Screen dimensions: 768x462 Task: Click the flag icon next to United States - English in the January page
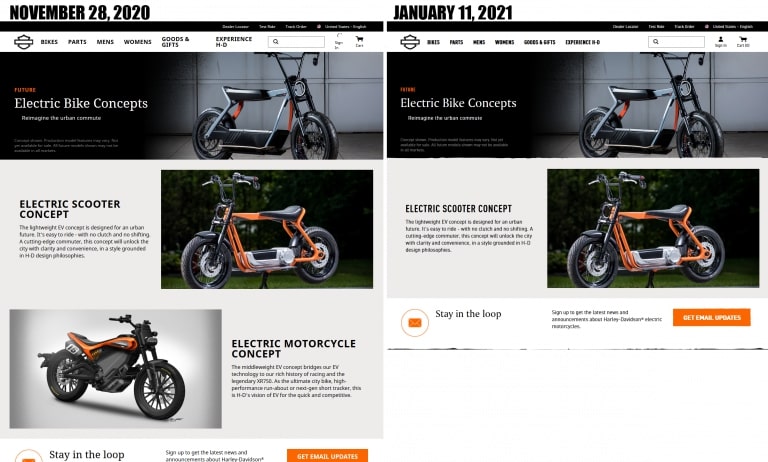[x=707, y=26]
